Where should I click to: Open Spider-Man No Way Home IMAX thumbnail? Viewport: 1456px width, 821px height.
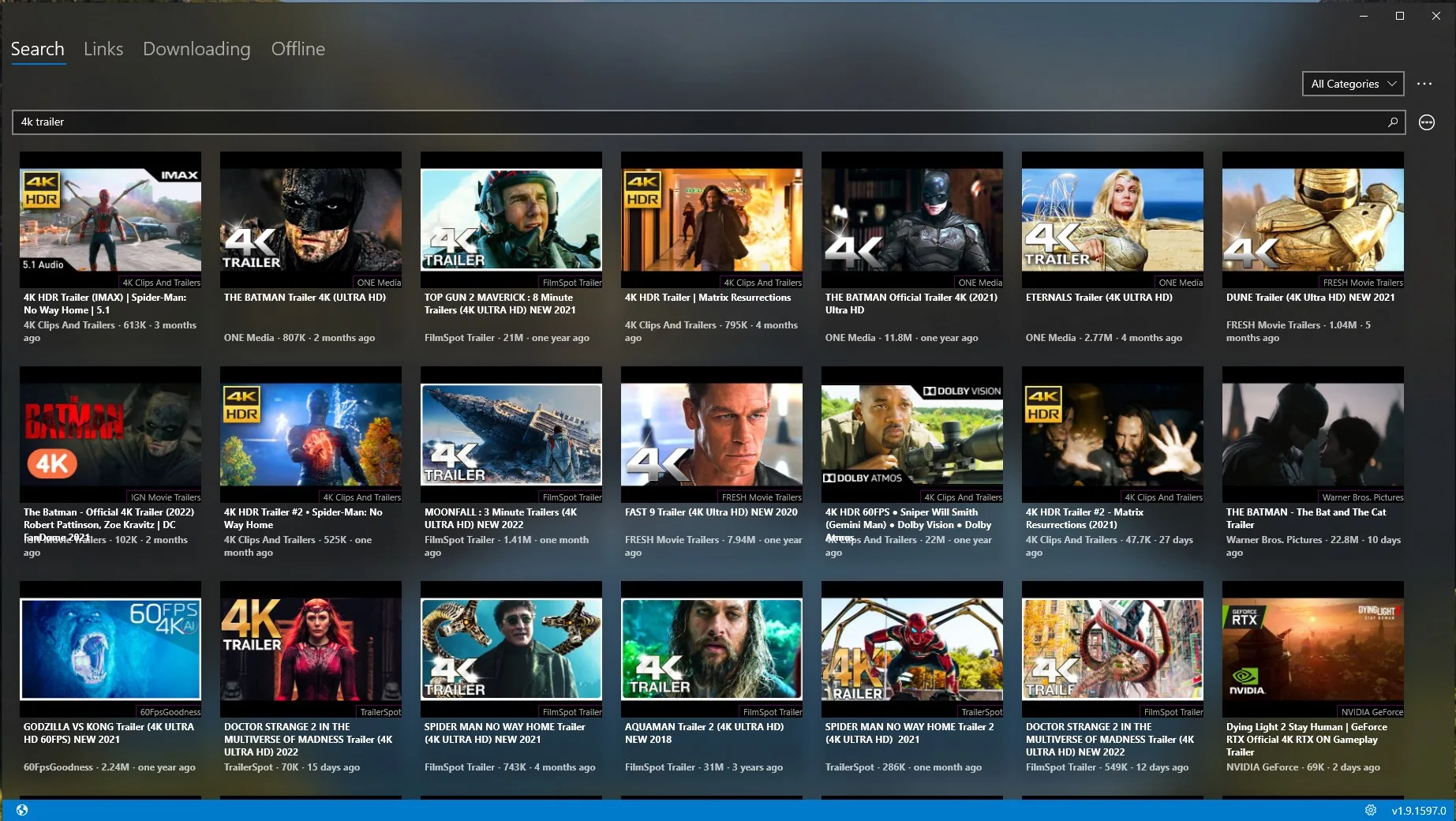pyautogui.click(x=110, y=219)
